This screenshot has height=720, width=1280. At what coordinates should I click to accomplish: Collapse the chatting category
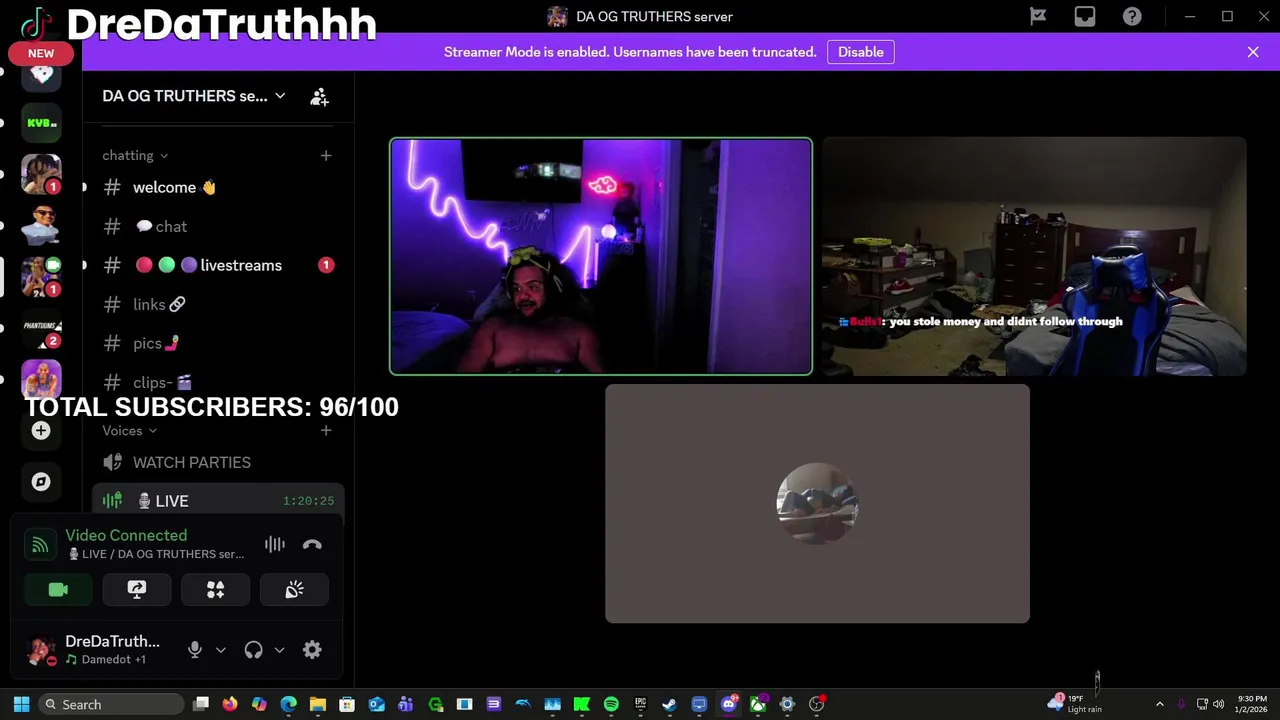coord(135,155)
